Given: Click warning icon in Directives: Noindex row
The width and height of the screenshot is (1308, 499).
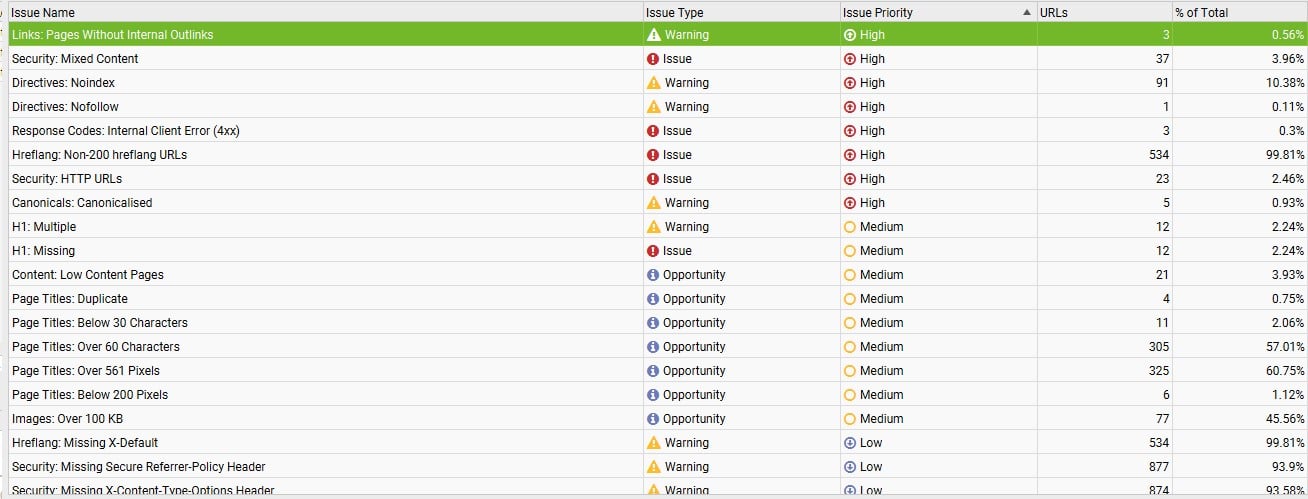Looking at the screenshot, I should pos(653,83).
